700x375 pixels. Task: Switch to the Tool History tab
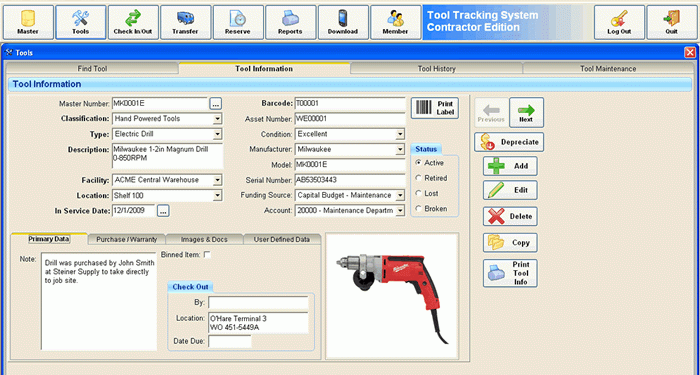coord(437,69)
